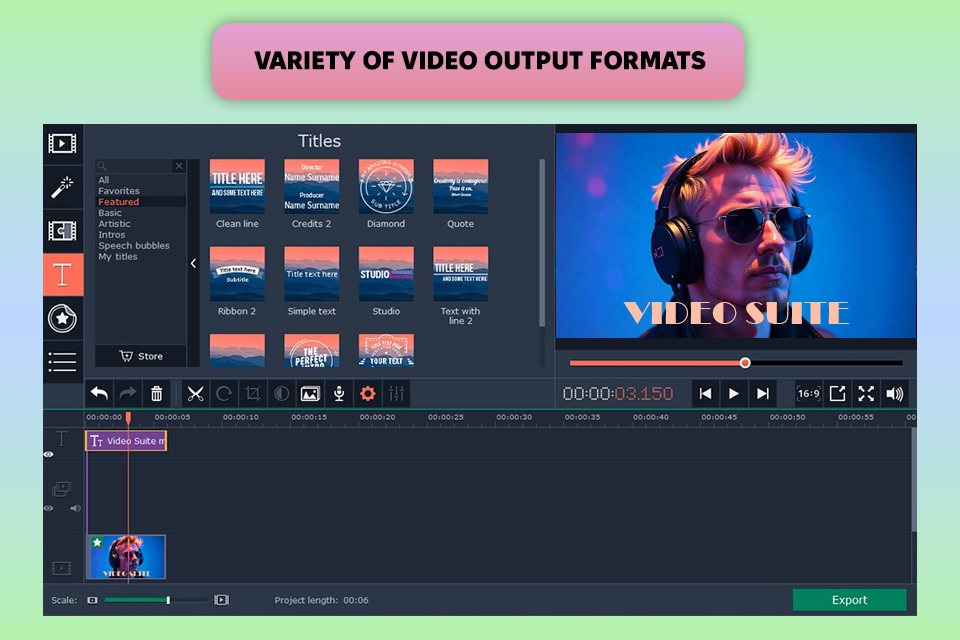Open the Store button
The width and height of the screenshot is (960, 640).
click(x=141, y=356)
